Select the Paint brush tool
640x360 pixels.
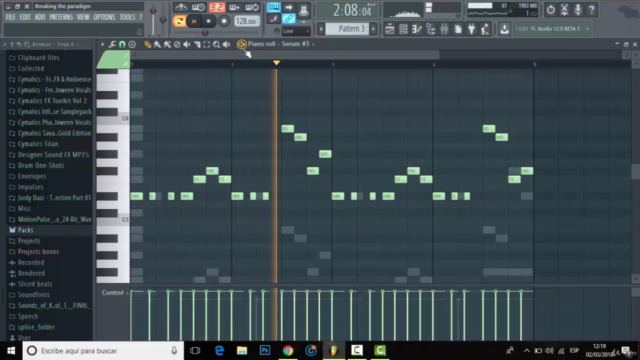(x=157, y=44)
